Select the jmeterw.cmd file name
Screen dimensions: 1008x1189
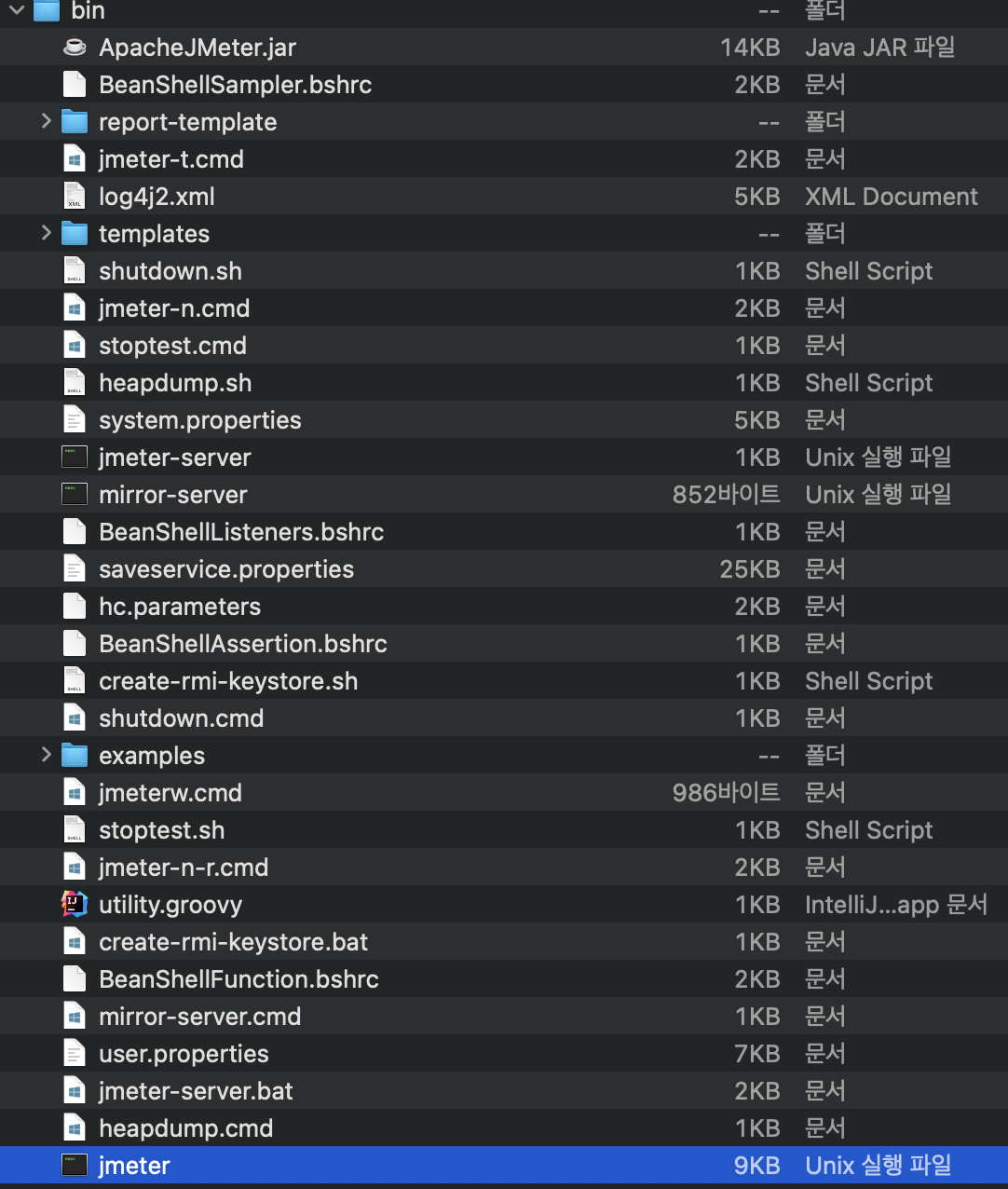pos(170,793)
